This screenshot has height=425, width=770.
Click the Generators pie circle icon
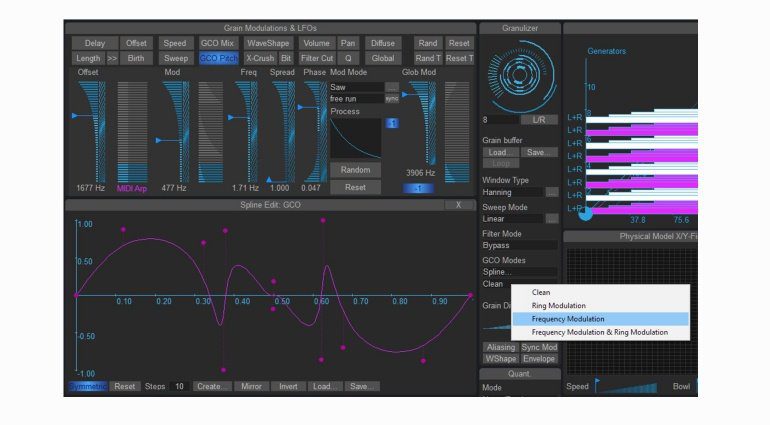[x=586, y=212]
